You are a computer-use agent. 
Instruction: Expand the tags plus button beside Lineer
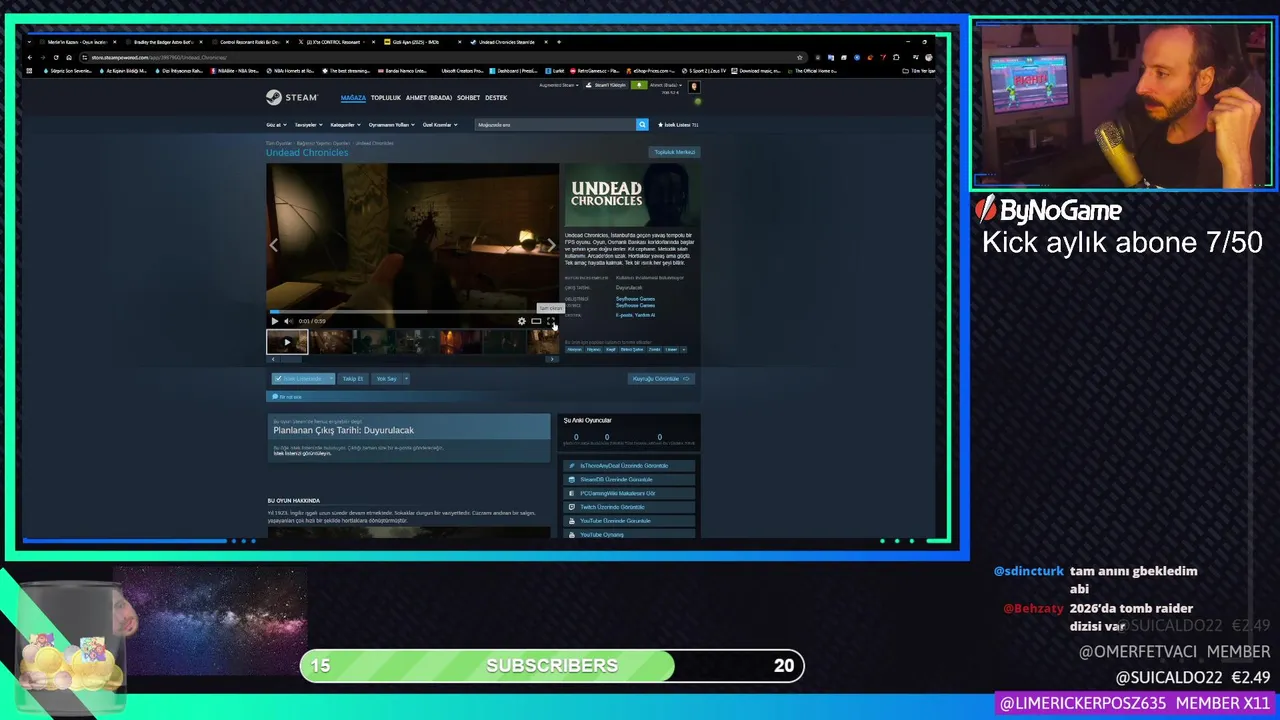685,350
